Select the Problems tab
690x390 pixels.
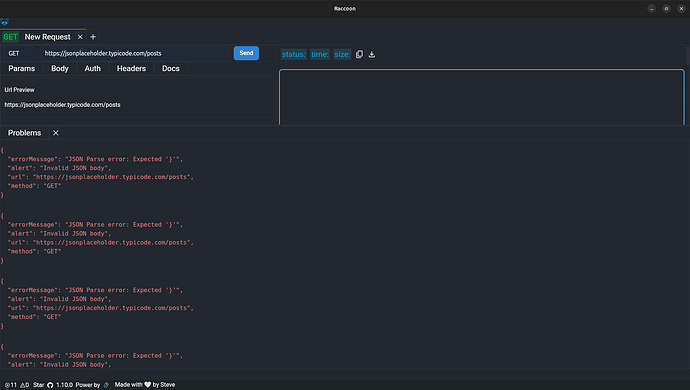(24, 133)
